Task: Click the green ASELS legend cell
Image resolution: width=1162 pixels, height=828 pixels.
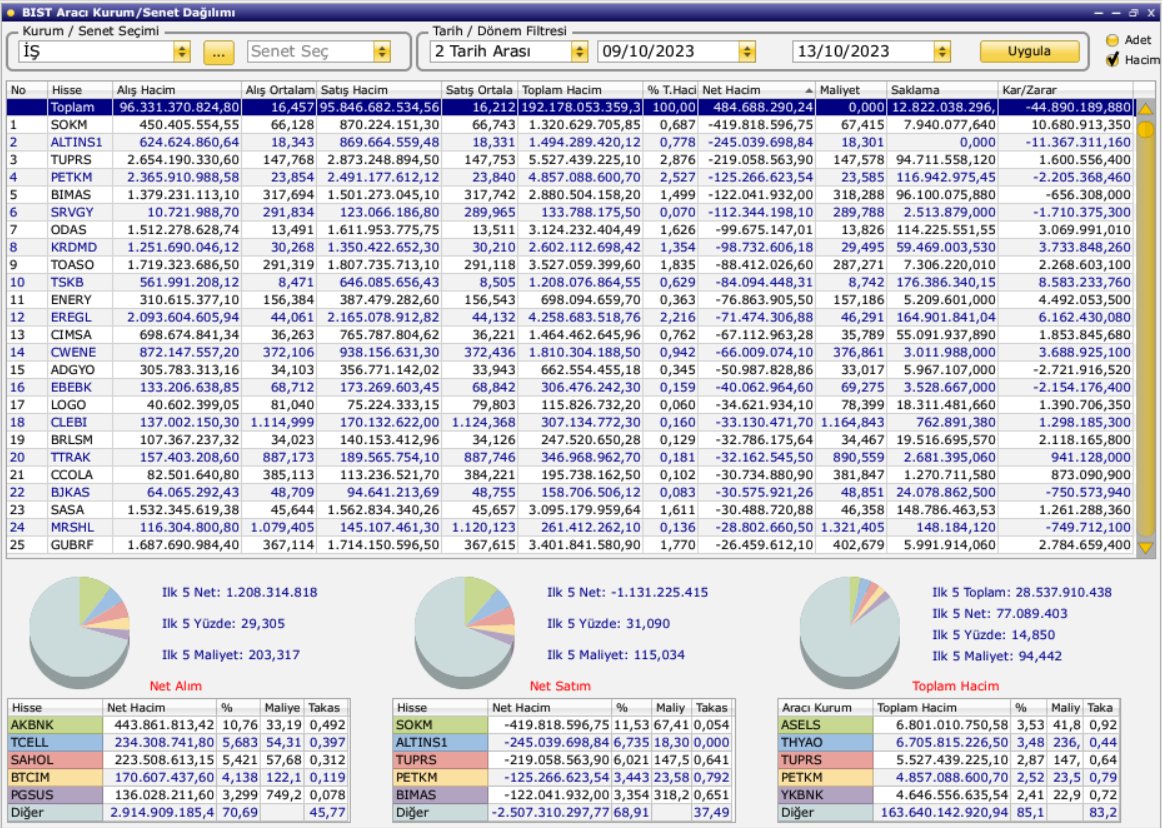Action: point(826,725)
